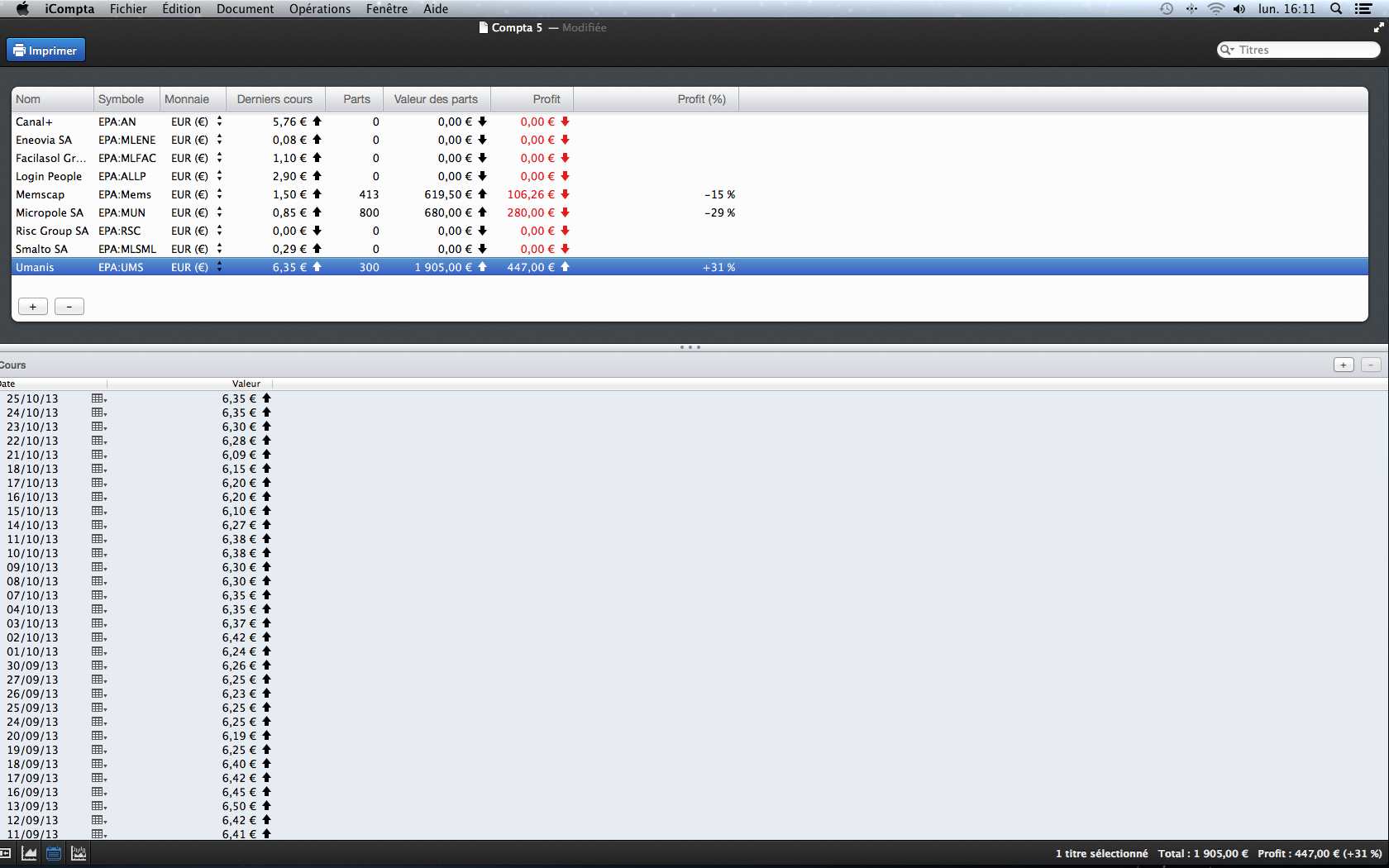
Task: Open currency popup for Risc Group SA
Action: coord(219,231)
